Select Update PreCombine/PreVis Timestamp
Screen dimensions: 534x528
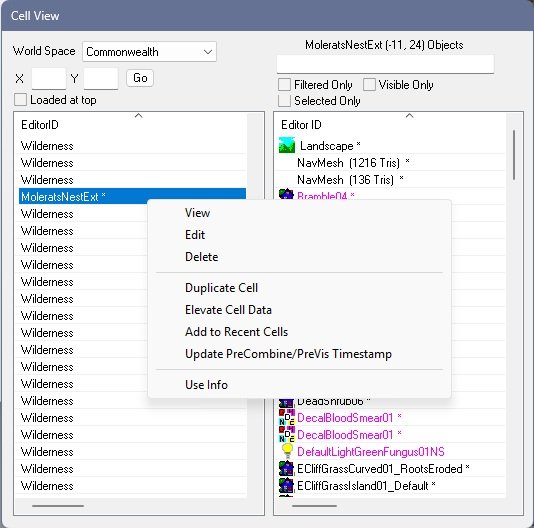(288, 354)
